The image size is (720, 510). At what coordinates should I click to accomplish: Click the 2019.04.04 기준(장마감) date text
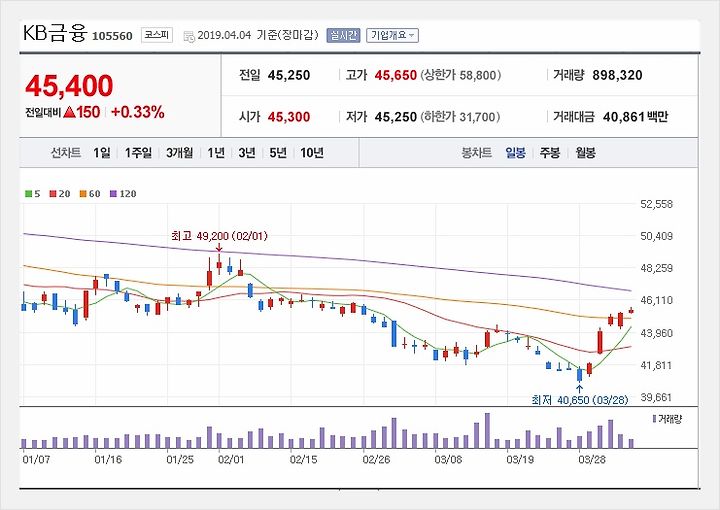(x=258, y=36)
